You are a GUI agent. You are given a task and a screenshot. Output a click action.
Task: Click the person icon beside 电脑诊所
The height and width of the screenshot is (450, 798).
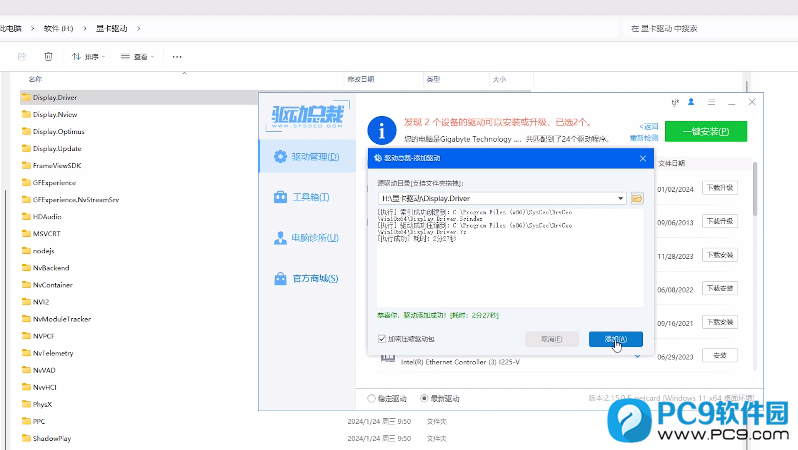pos(280,238)
